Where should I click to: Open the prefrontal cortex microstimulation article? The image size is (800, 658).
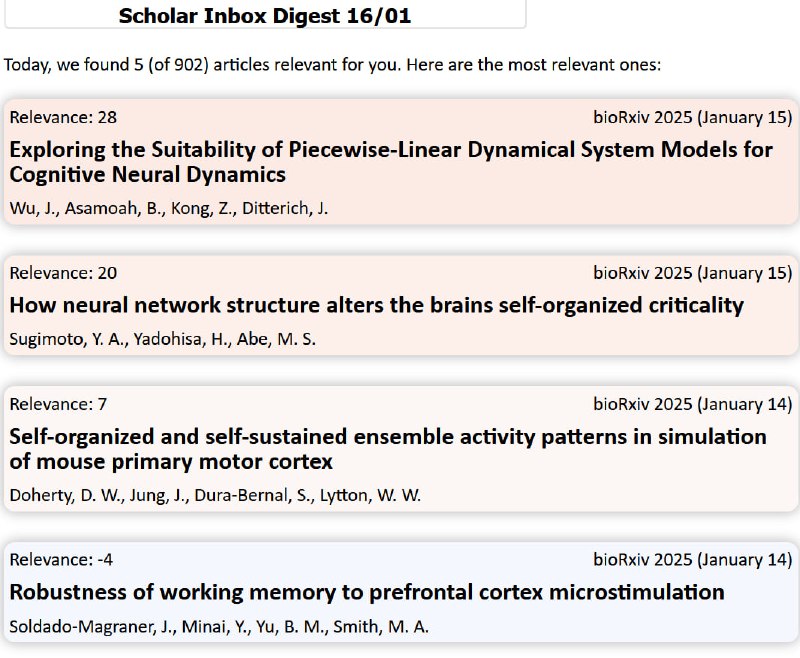367,592
